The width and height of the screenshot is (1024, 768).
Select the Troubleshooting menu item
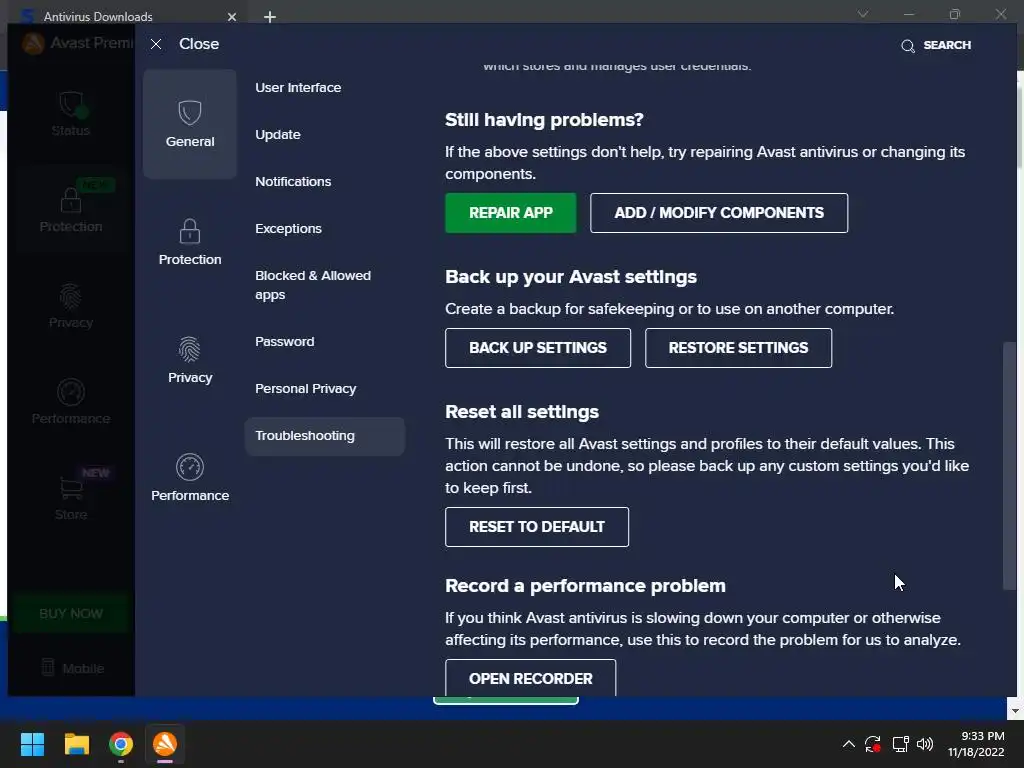(x=325, y=436)
